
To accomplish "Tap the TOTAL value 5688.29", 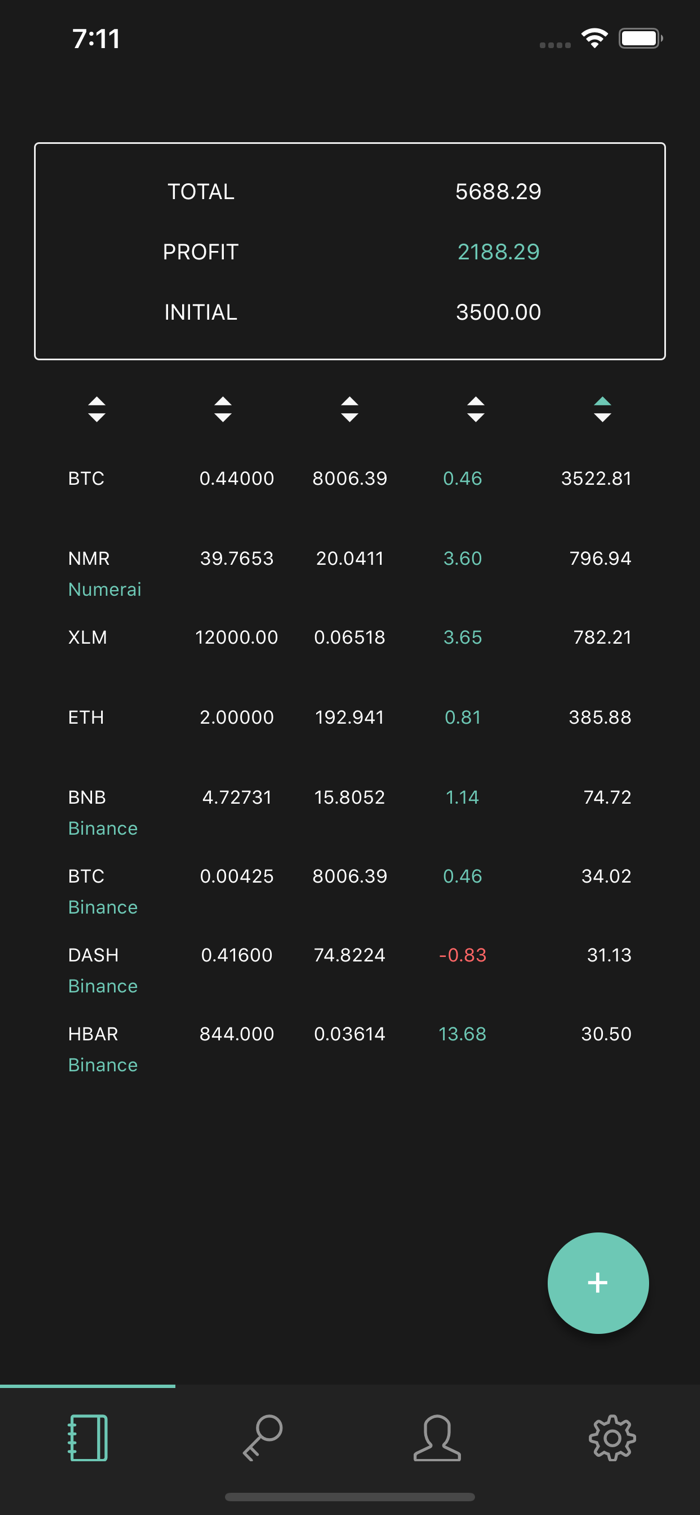I will click(498, 192).
